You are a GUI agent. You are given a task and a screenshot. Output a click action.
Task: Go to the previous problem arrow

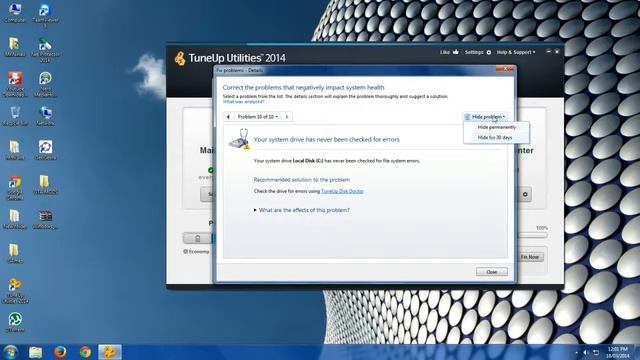click(228, 117)
